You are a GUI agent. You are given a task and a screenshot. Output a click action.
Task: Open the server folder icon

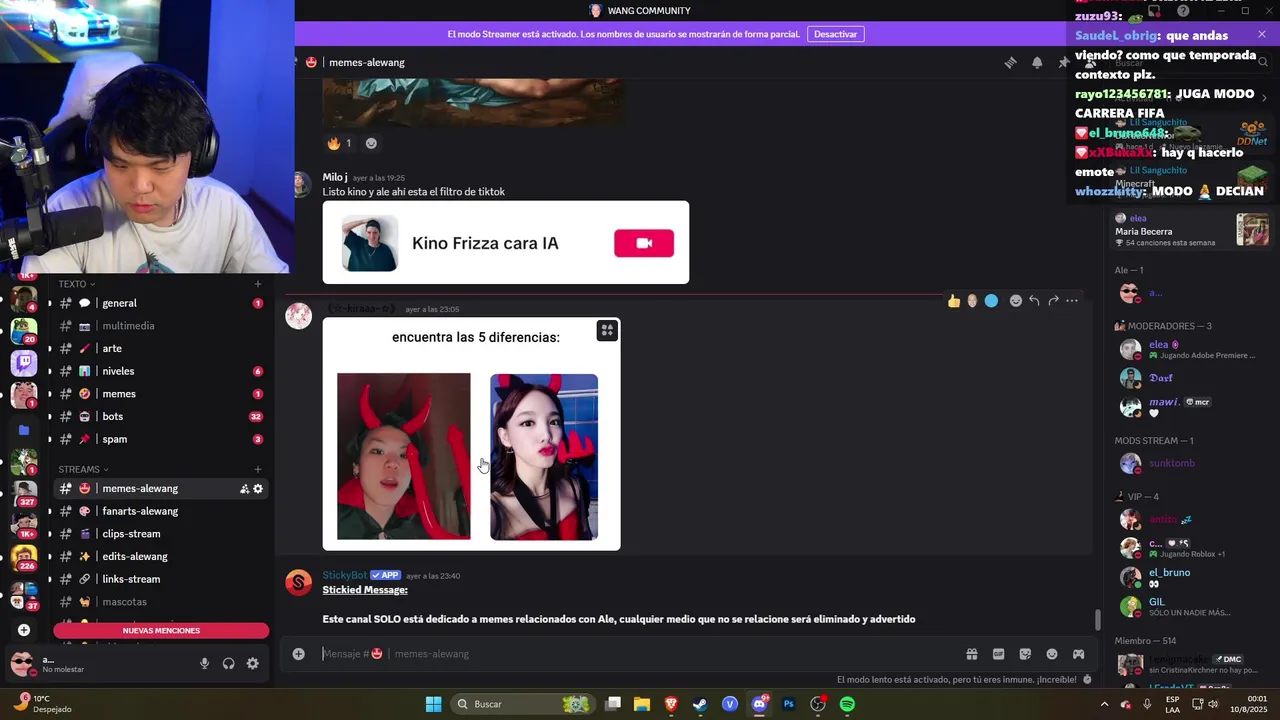click(24, 430)
